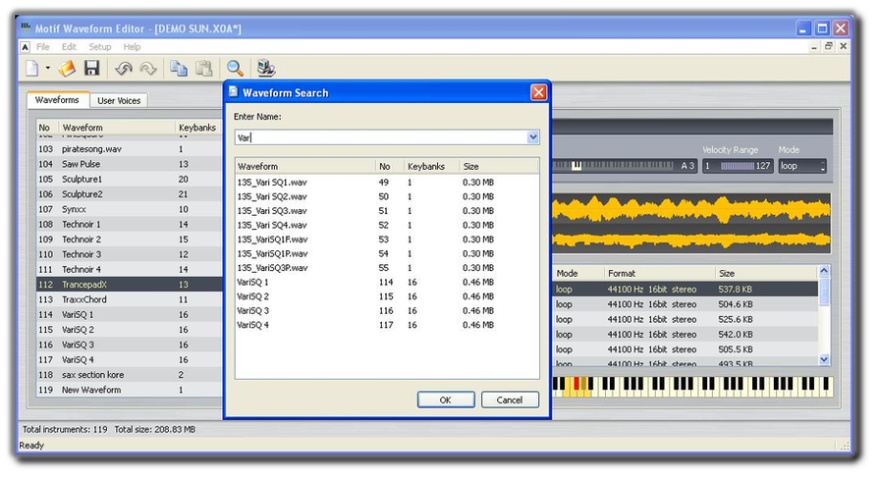
Task: Select Sculpture1 in the waveform list
Action: (x=129, y=179)
